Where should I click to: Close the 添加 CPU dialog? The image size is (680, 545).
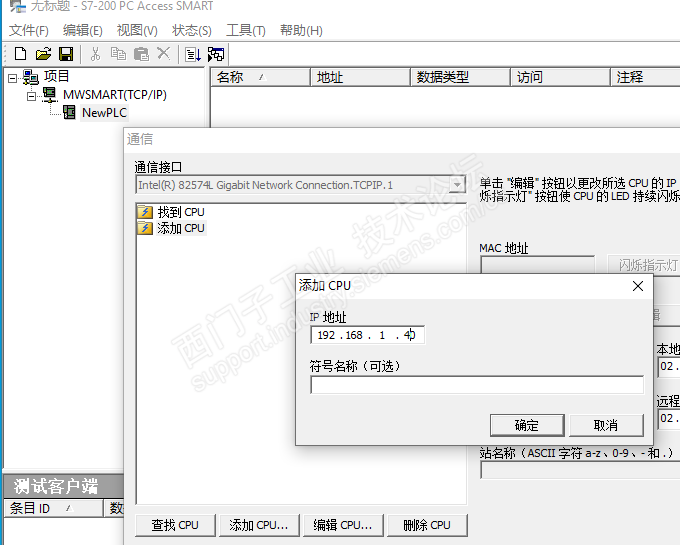click(x=638, y=286)
